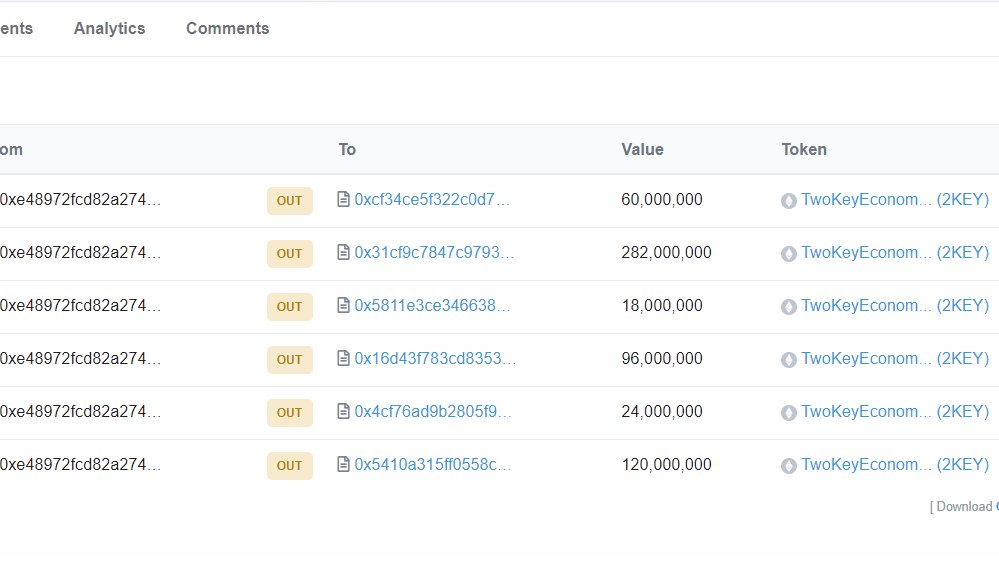The height and width of the screenshot is (562, 999).
Task: Open recipient address 0x5410a315ff0558c...
Action: [433, 464]
